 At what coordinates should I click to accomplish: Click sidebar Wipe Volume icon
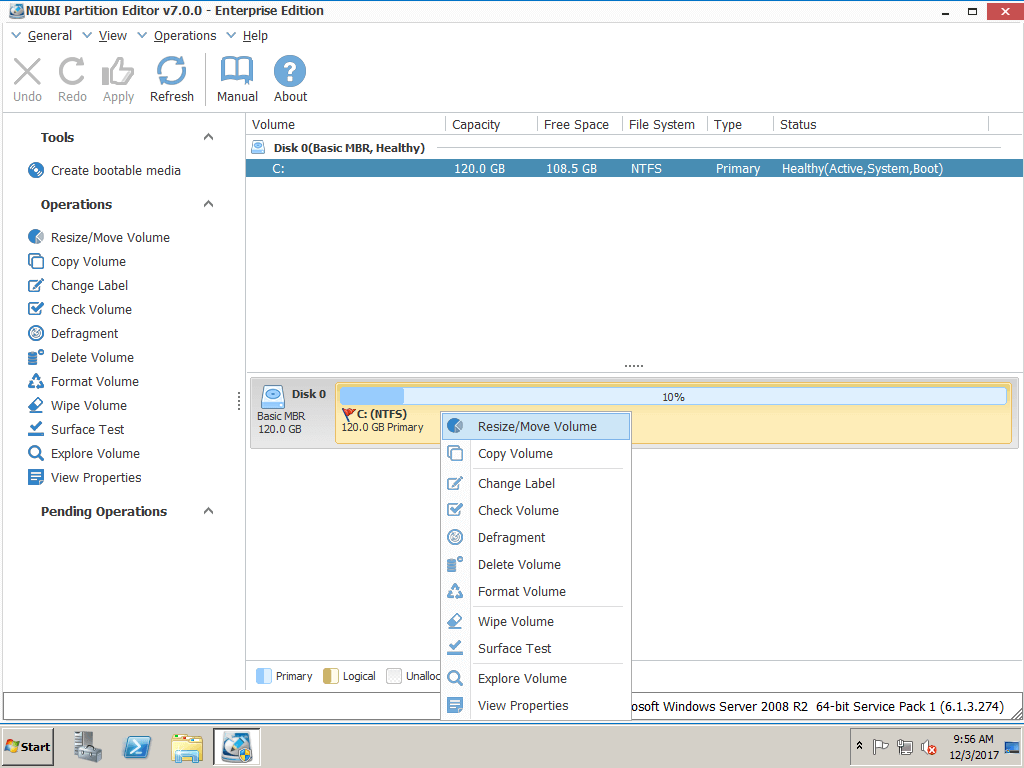(36, 406)
